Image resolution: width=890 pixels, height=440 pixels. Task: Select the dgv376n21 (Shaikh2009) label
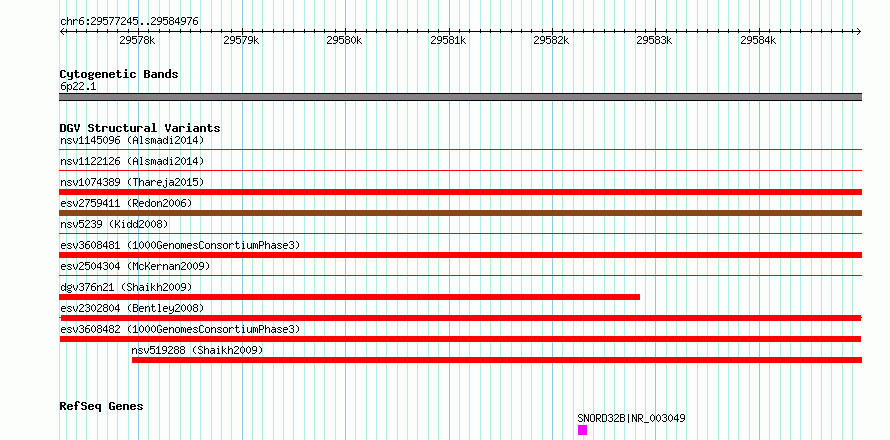click(x=126, y=287)
